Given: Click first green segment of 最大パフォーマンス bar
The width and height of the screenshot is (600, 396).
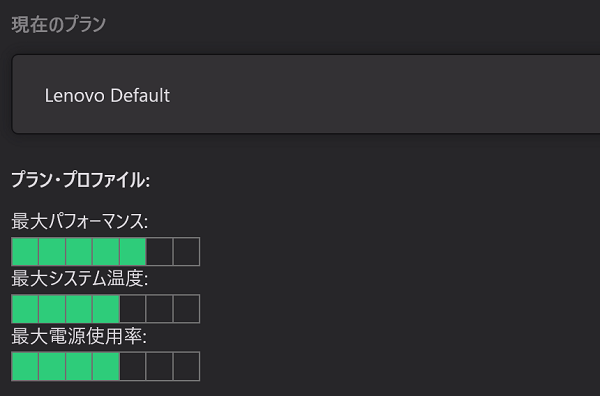Looking at the screenshot, I should tap(25, 251).
